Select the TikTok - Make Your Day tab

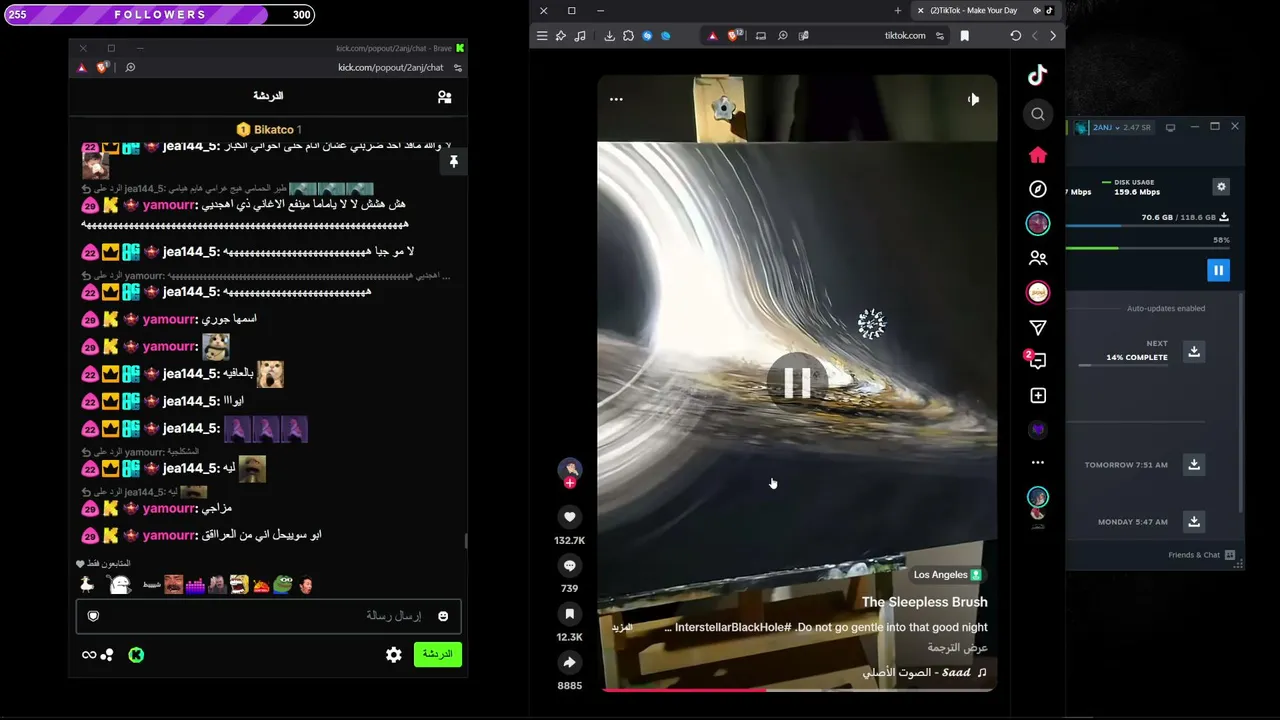click(985, 10)
